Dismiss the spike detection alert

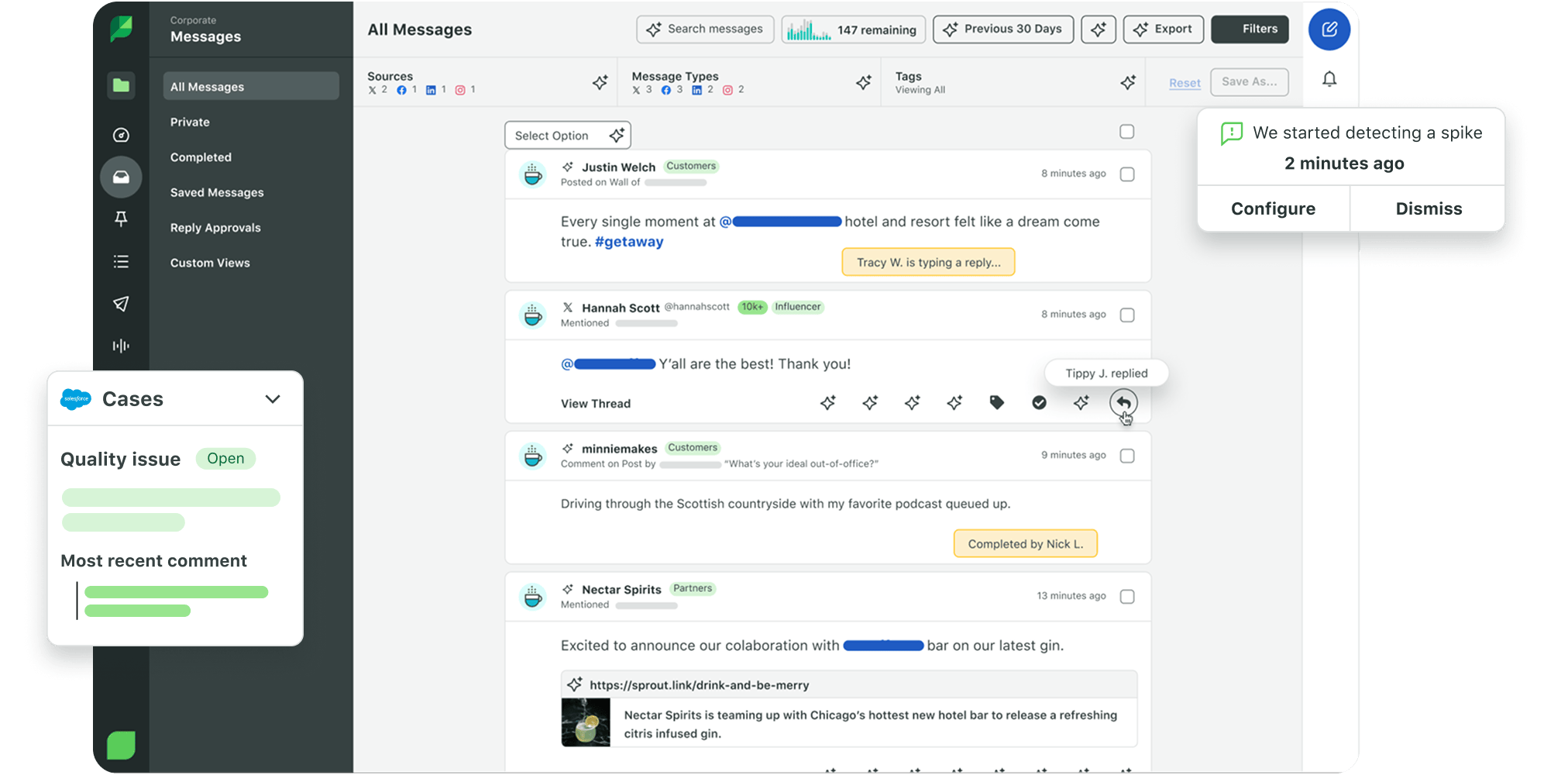[1428, 208]
